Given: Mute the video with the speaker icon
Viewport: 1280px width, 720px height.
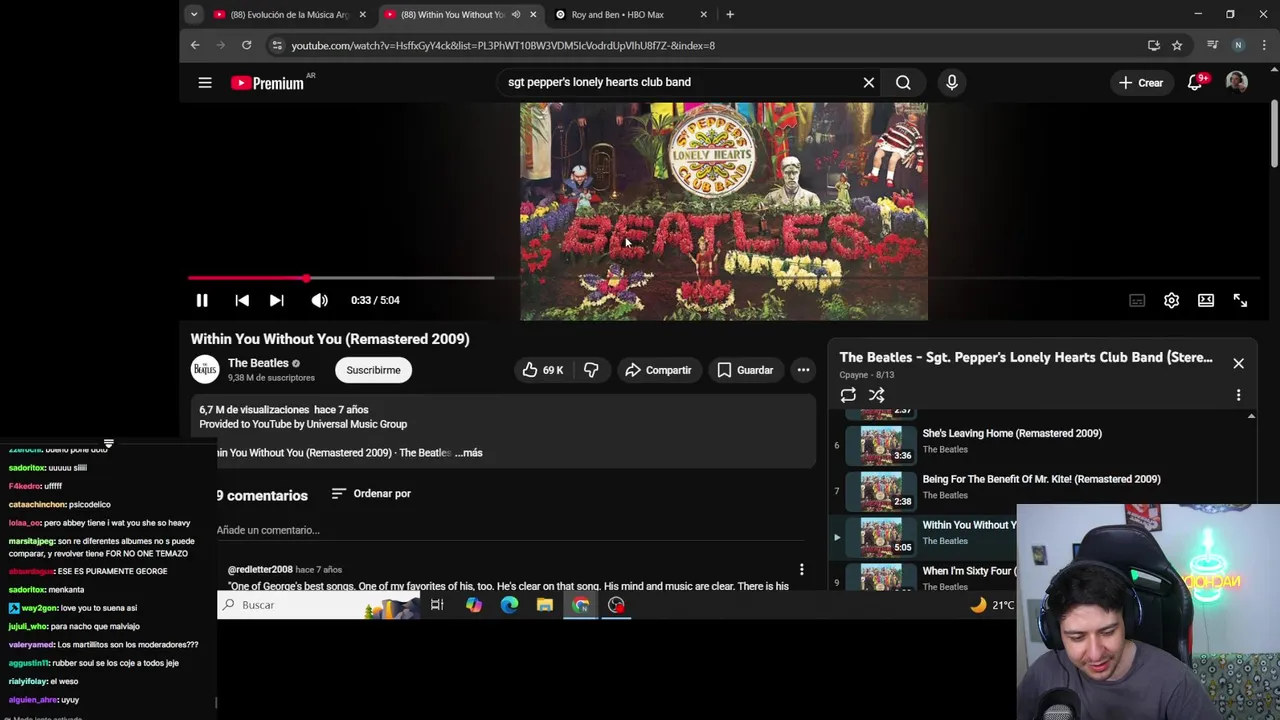Looking at the screenshot, I should 319,300.
